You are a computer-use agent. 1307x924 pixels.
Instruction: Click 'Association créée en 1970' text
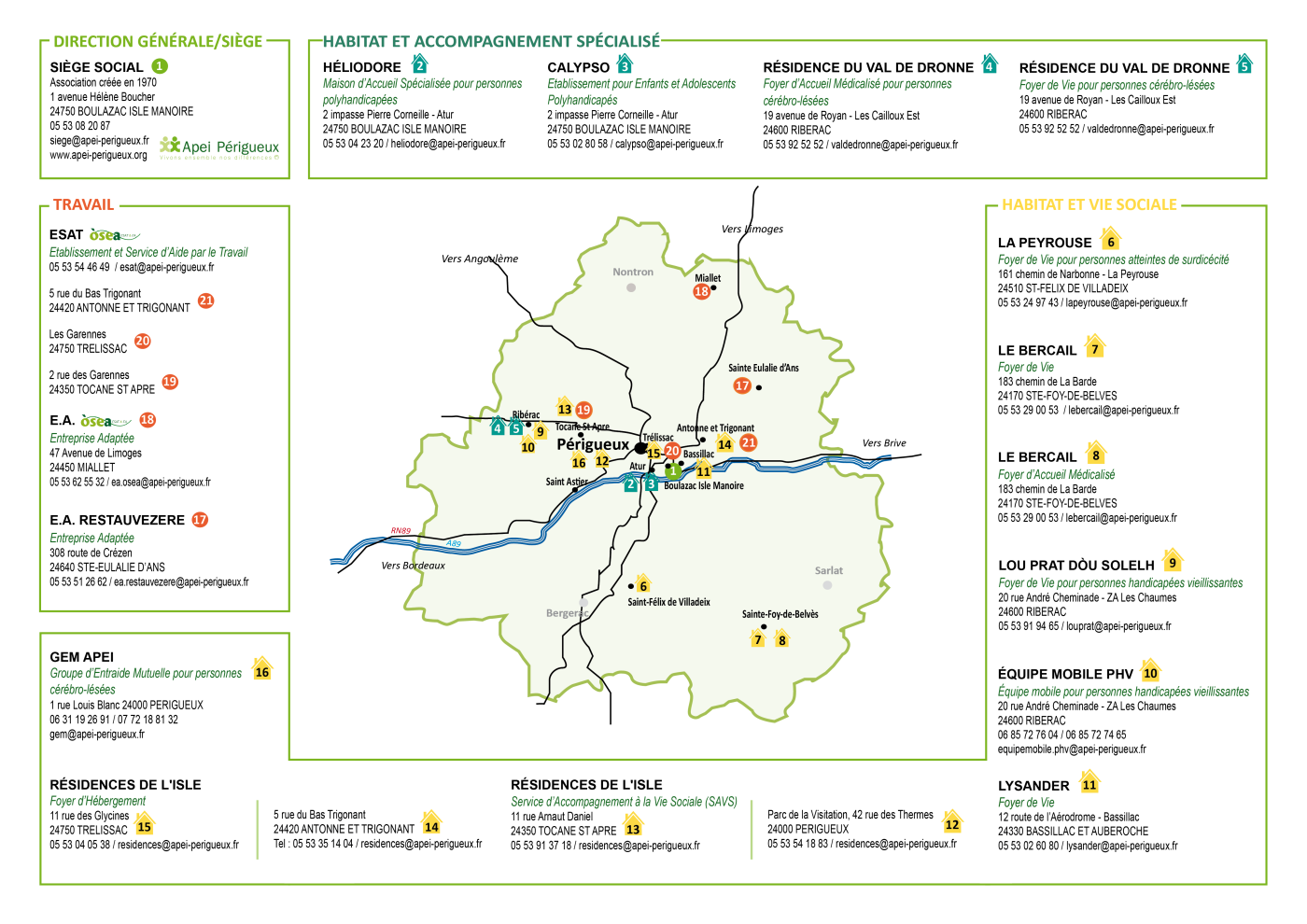[104, 82]
